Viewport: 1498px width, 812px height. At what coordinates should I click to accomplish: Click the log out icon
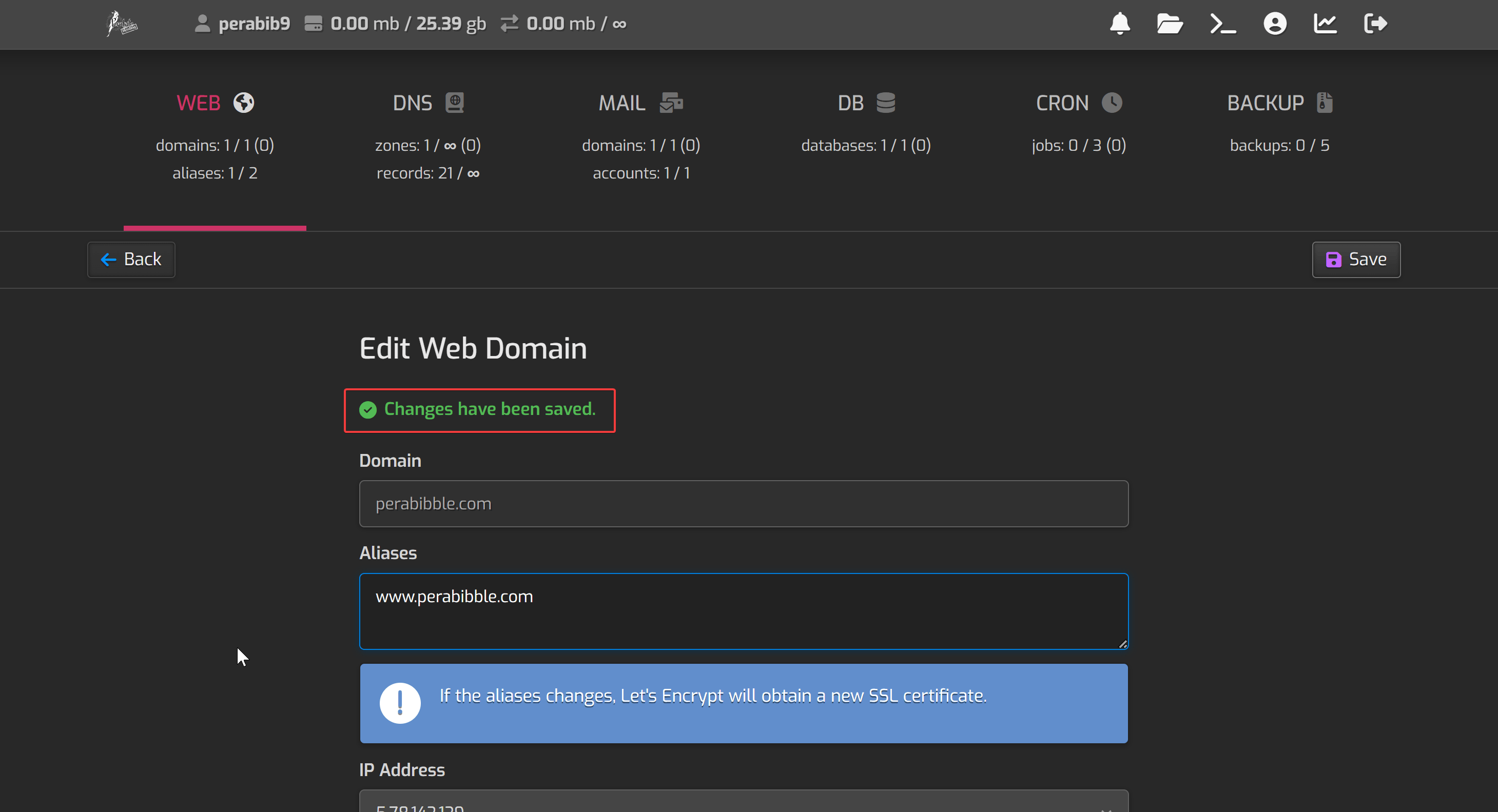coord(1375,24)
